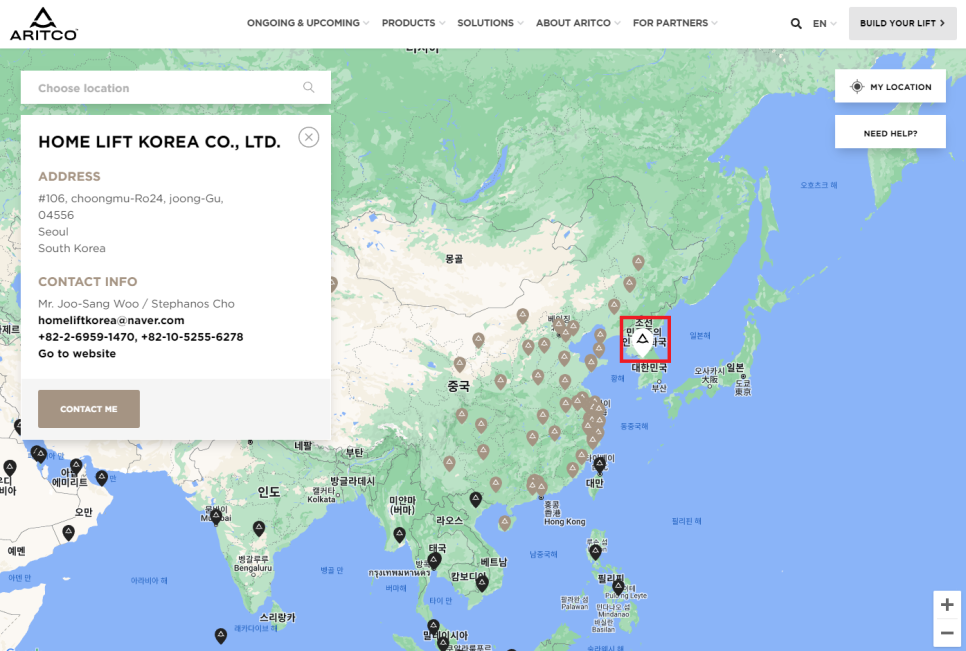This screenshot has height=651, width=966.
Task: Click the +82-2-6959-1470 phone number
Action: point(87,337)
